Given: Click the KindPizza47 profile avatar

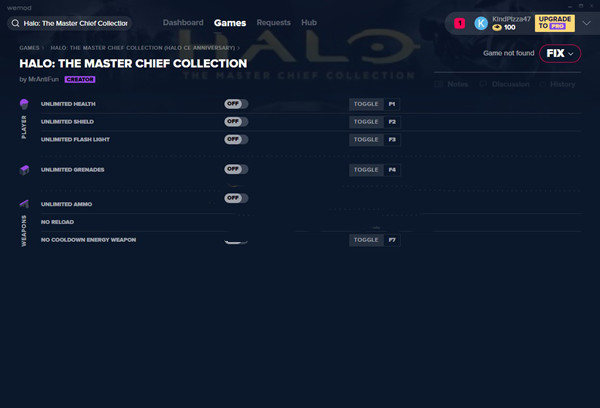Looking at the screenshot, I should tap(481, 22).
